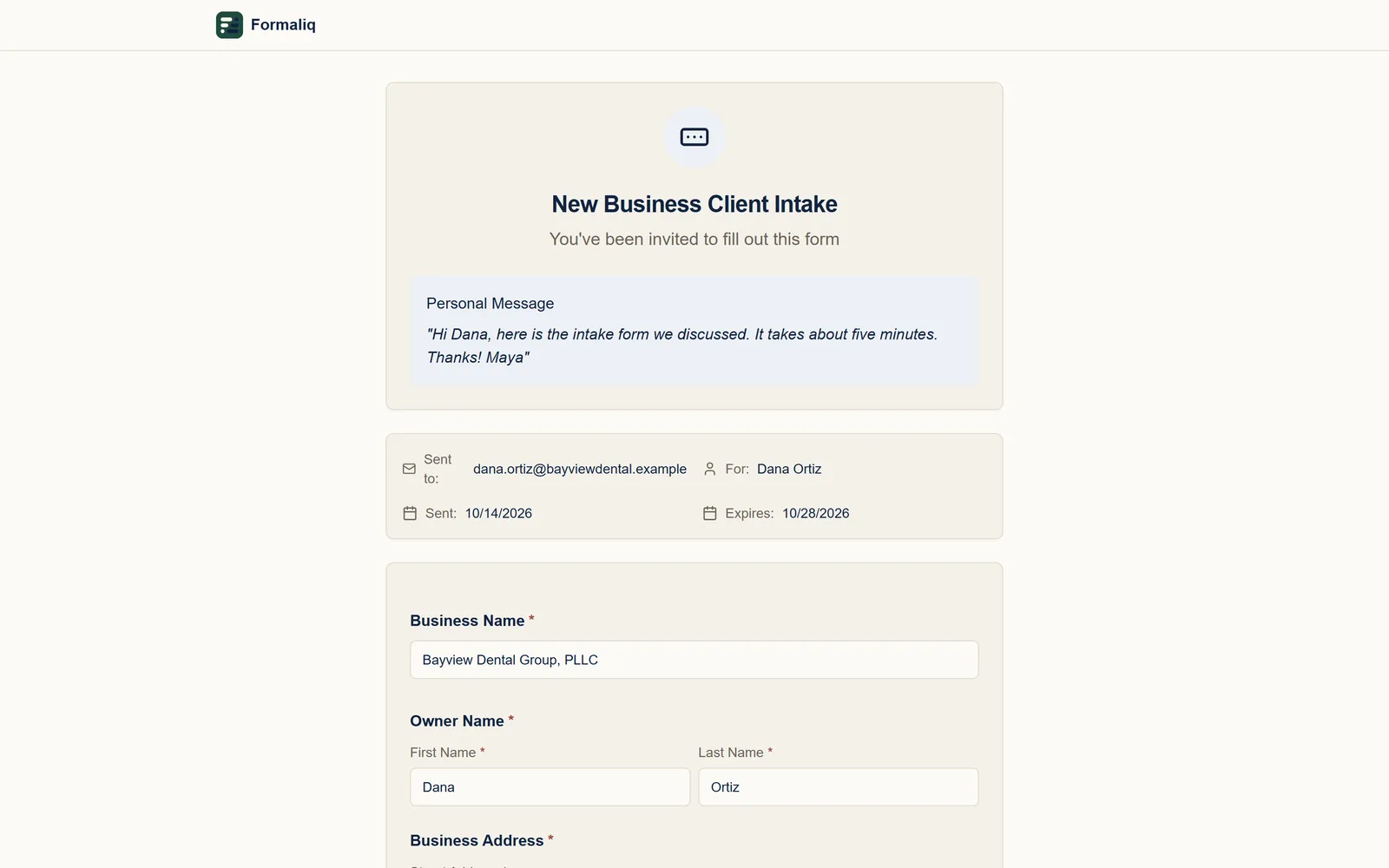
Task: Select the recipient name Dana Ortiz
Action: (x=789, y=469)
